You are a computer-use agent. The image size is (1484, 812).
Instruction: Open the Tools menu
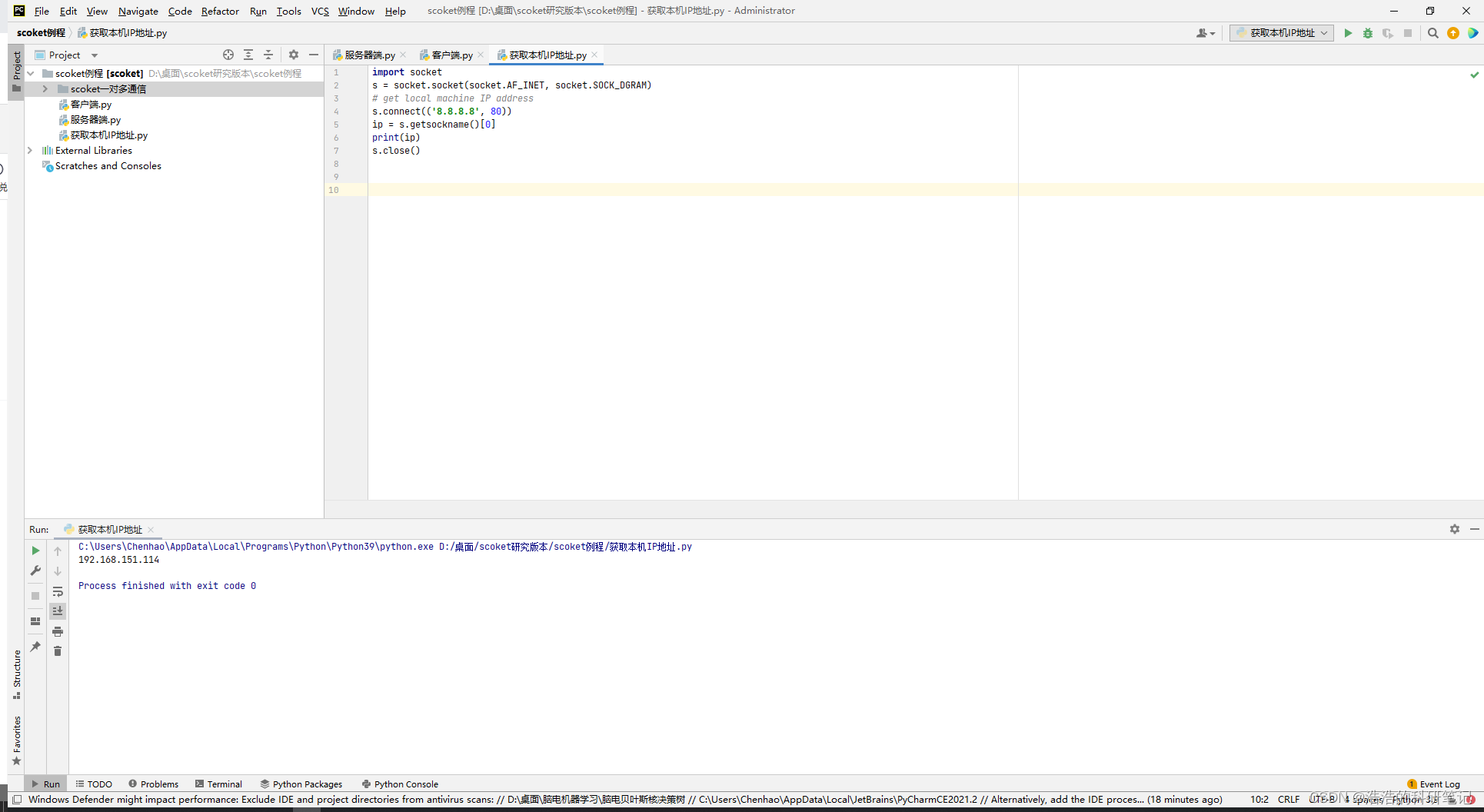pyautogui.click(x=289, y=11)
